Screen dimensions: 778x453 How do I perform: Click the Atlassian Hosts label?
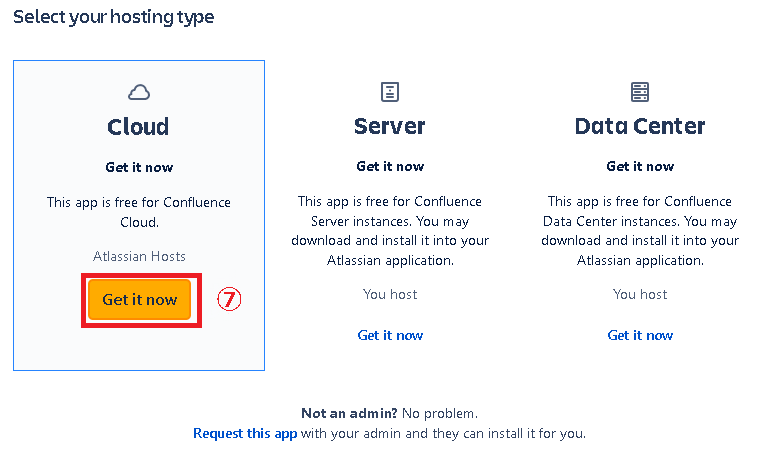(x=139, y=257)
